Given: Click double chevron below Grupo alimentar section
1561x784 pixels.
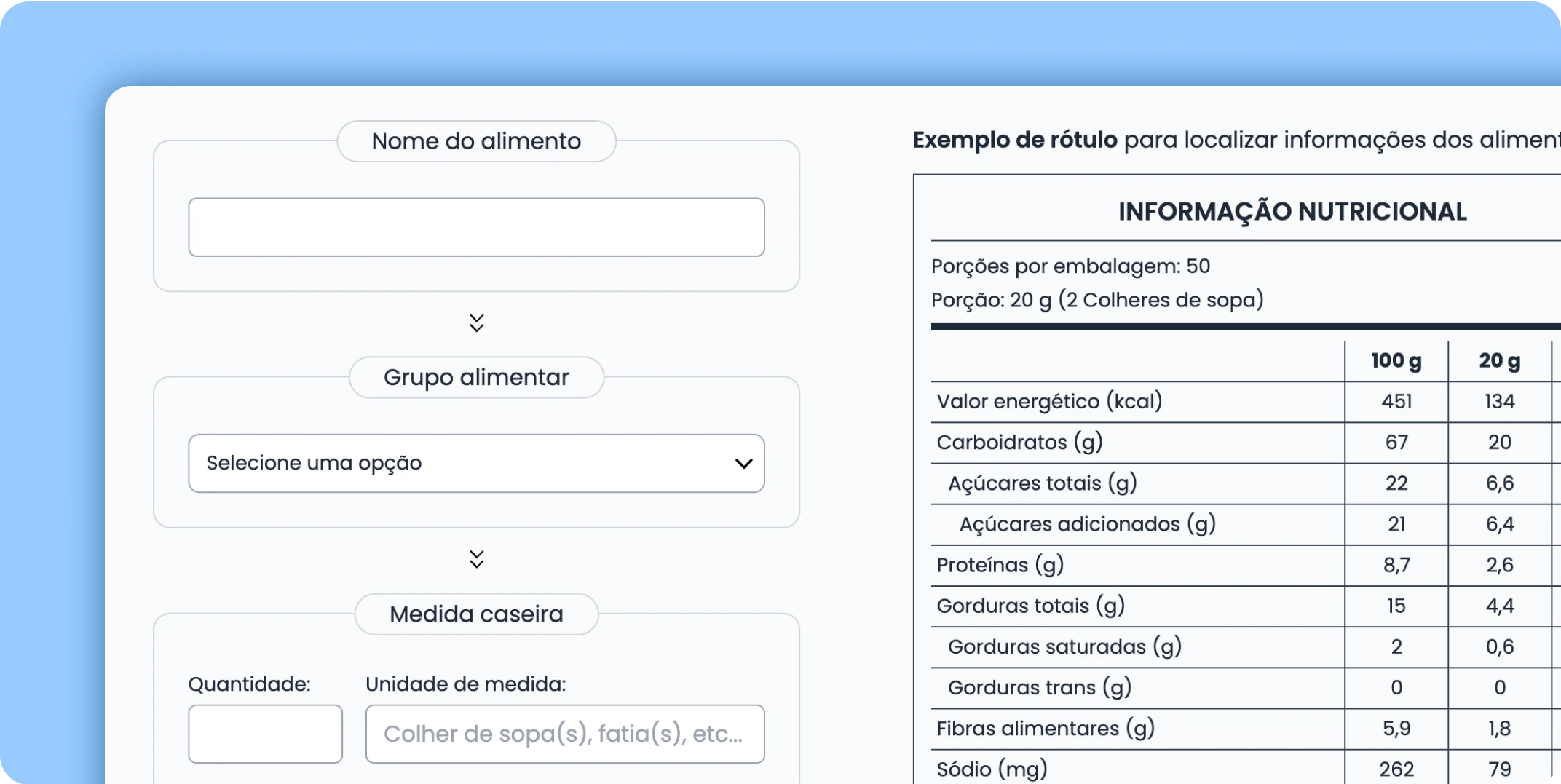Looking at the screenshot, I should coord(476,559).
